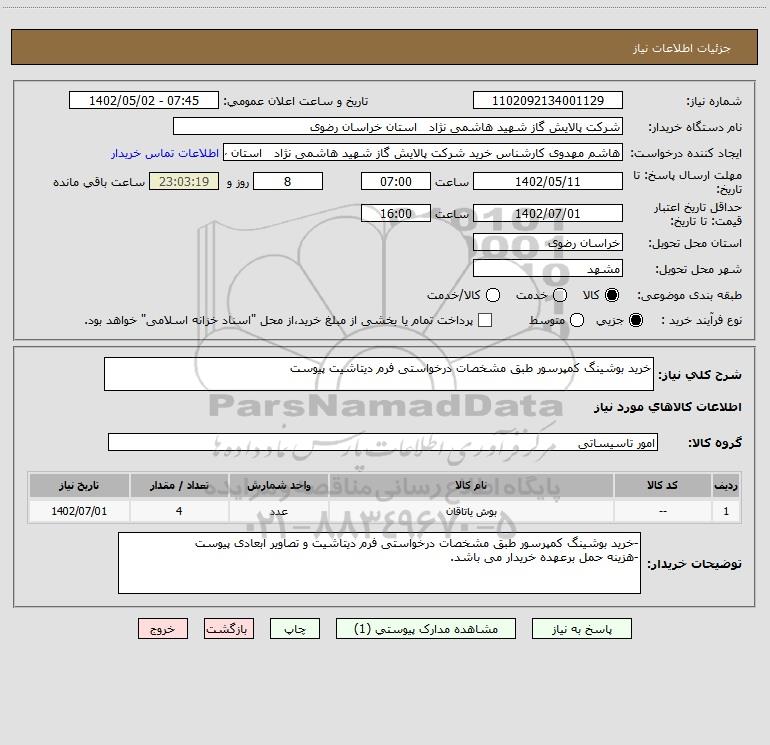Click the پاسخ به نیاز button
The image size is (770, 745).
coord(582,629)
